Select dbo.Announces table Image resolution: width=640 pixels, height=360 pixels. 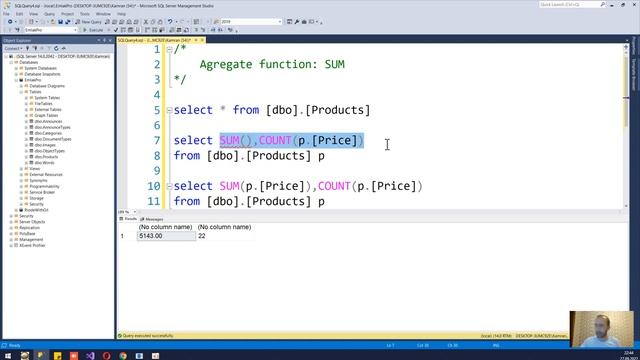[x=48, y=121]
